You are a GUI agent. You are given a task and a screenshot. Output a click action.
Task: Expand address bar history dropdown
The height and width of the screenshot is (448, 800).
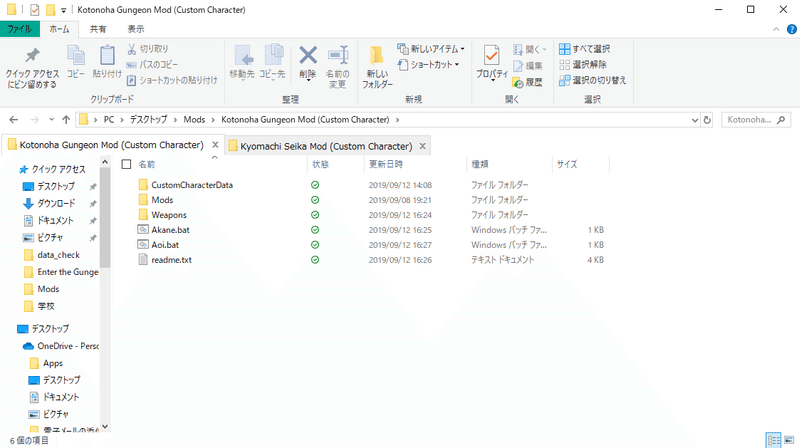[x=694, y=120]
